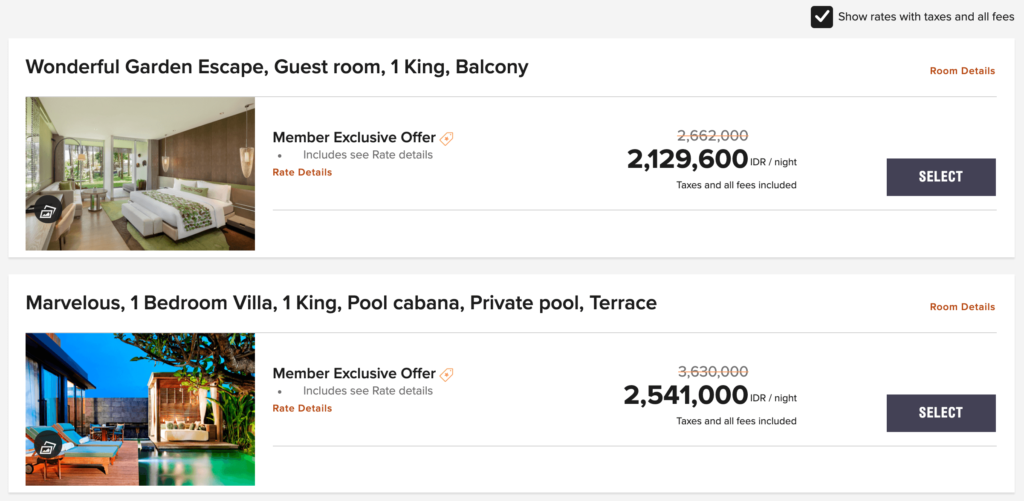Click the Marvelous 1 Bedroom Villa title
This screenshot has height=501, width=1024.
341,303
